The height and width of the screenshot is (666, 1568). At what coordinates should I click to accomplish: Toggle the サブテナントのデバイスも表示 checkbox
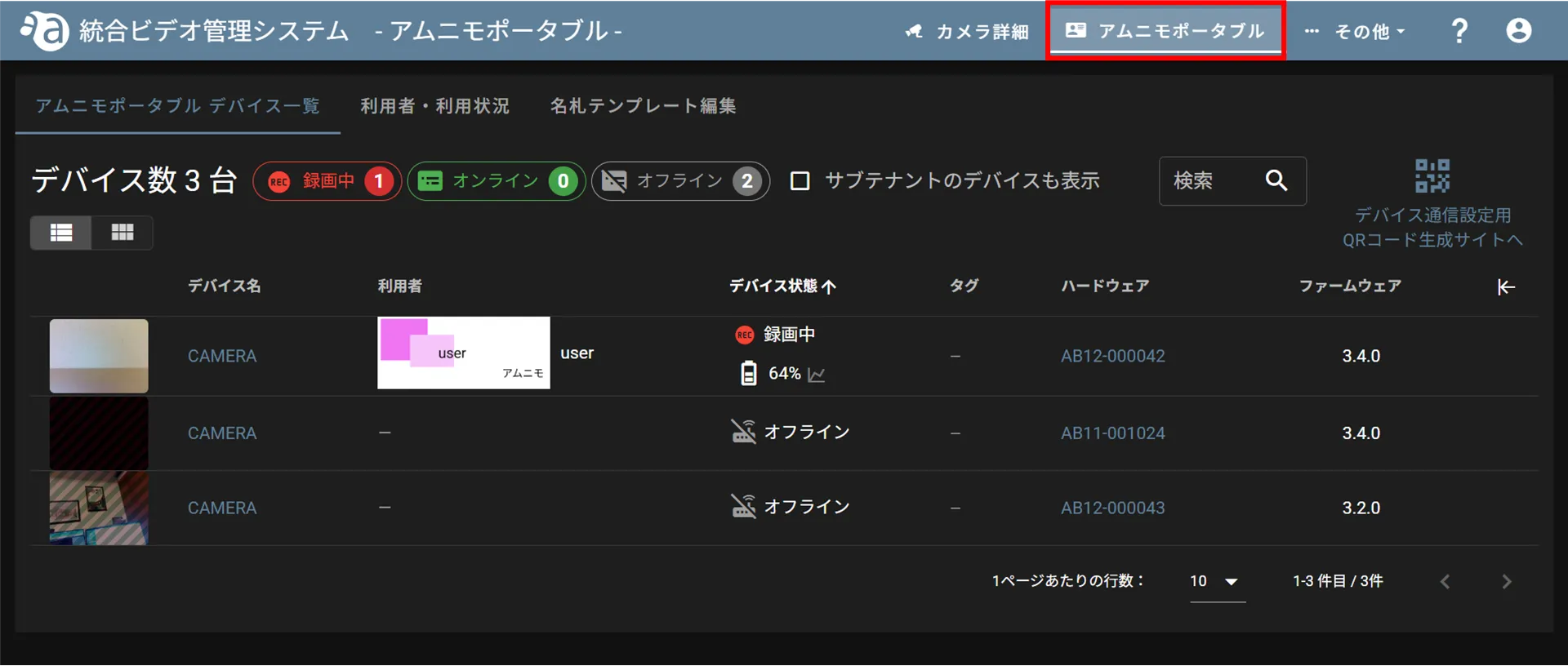[800, 180]
